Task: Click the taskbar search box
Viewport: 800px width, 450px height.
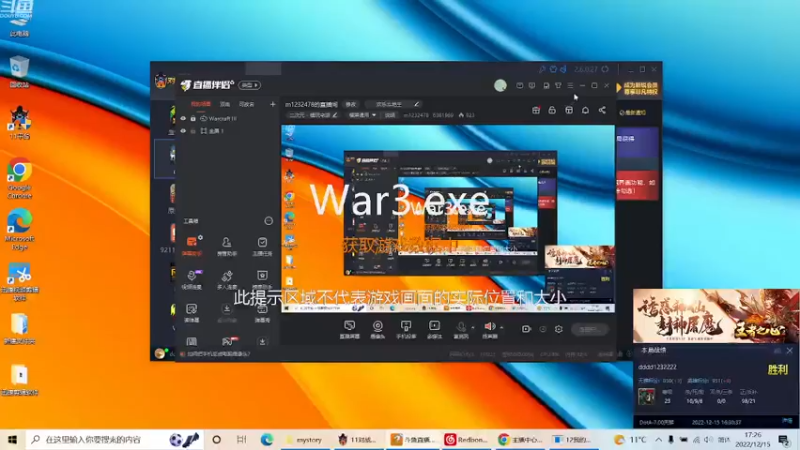Action: (x=113, y=439)
